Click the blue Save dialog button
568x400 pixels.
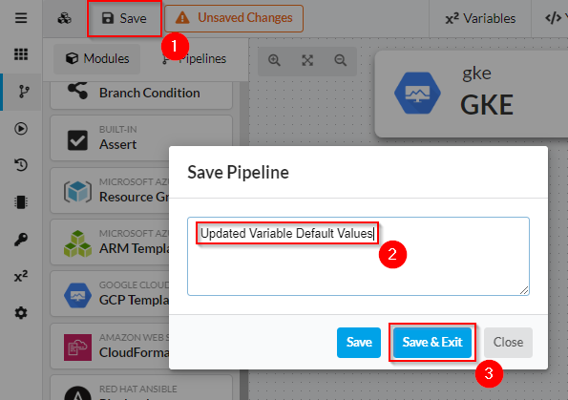point(359,342)
